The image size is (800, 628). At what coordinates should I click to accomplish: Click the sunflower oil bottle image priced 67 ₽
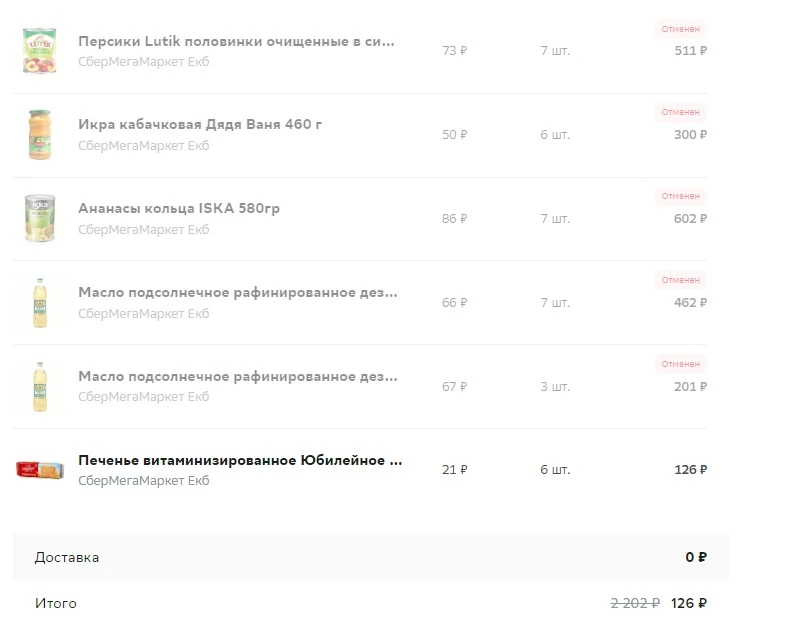tap(40, 387)
